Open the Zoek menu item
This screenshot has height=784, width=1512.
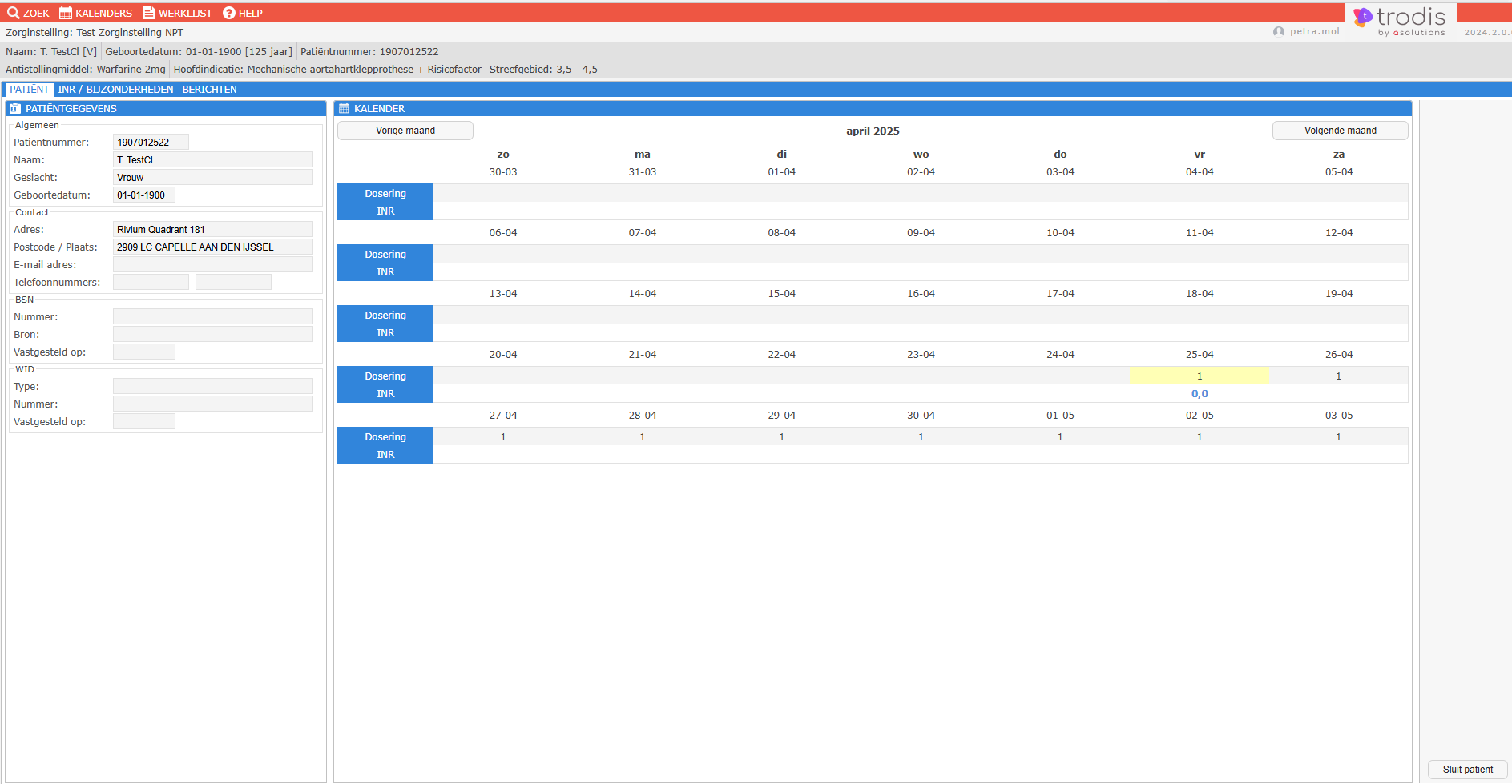point(28,13)
